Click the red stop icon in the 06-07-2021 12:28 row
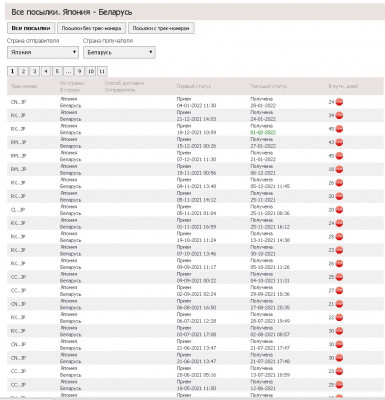 [x=339, y=317]
